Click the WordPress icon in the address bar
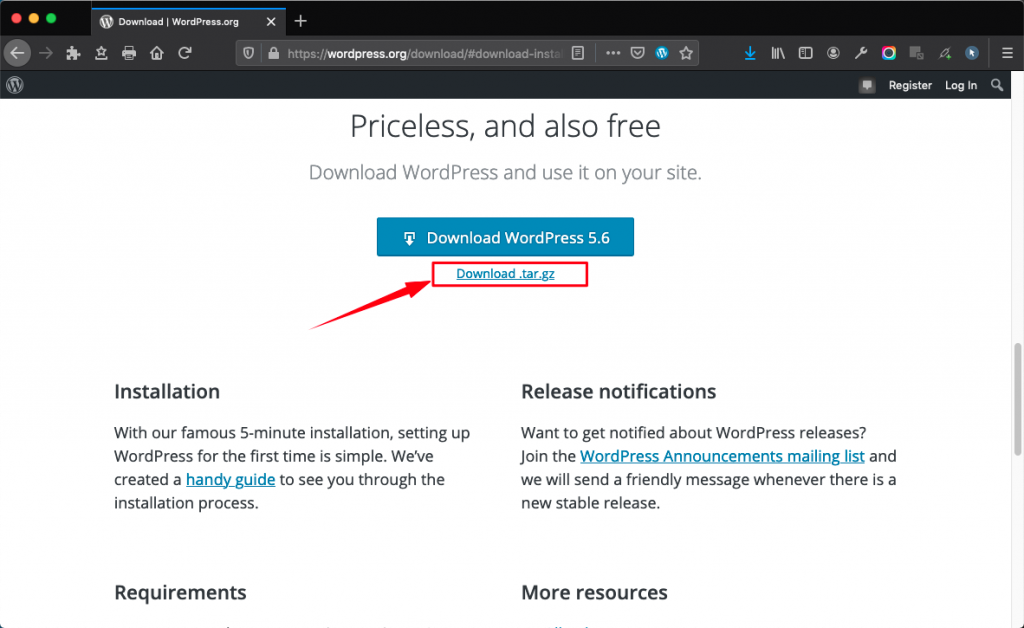Viewport: 1024px width, 628px height. [662, 54]
